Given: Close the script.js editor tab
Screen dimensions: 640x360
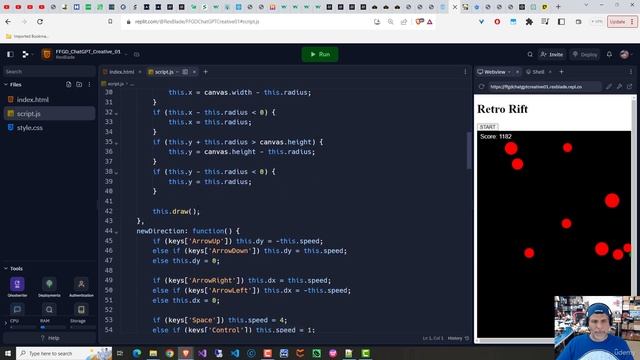Looking at the screenshot, I should click(194, 72).
